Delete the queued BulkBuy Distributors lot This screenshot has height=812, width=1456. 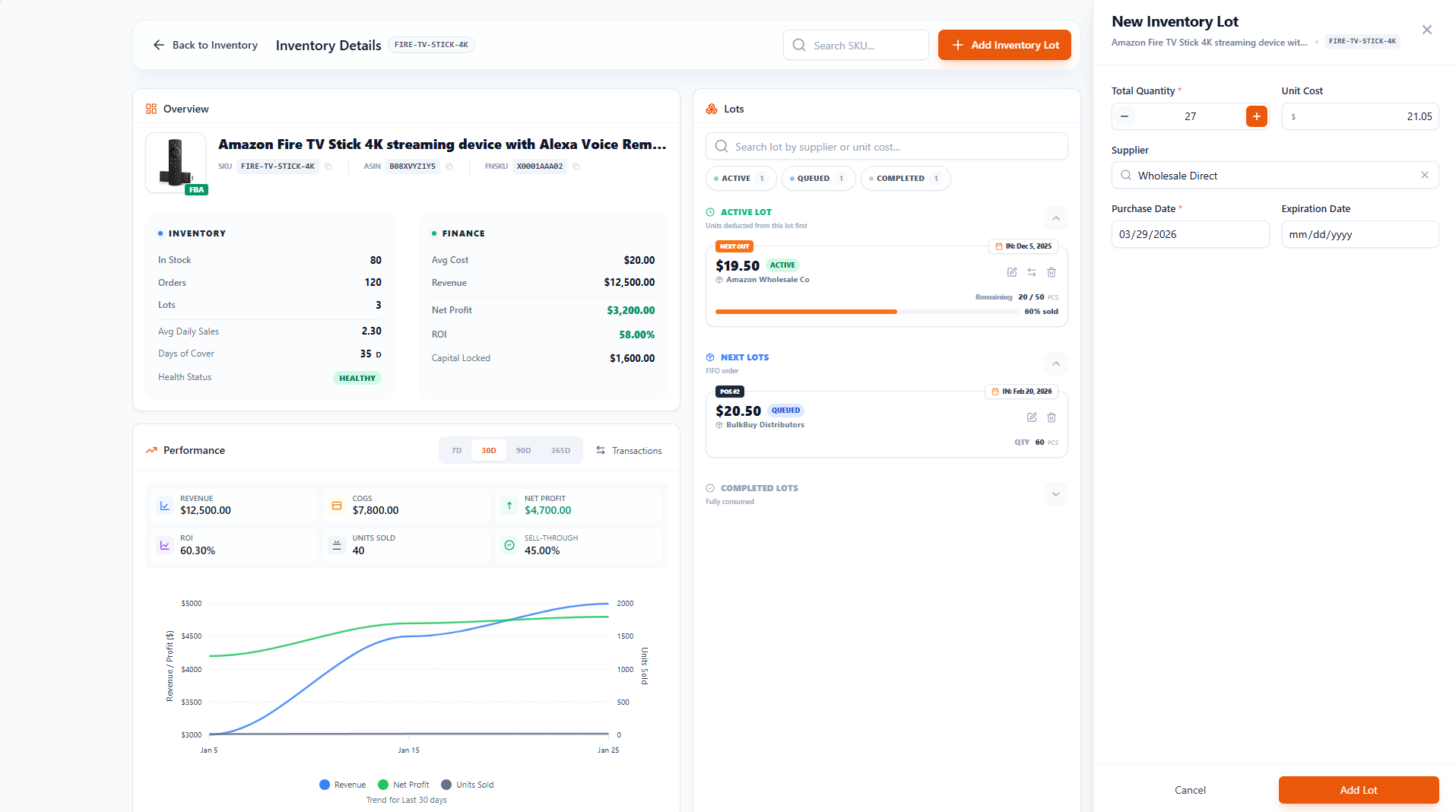[1052, 417]
